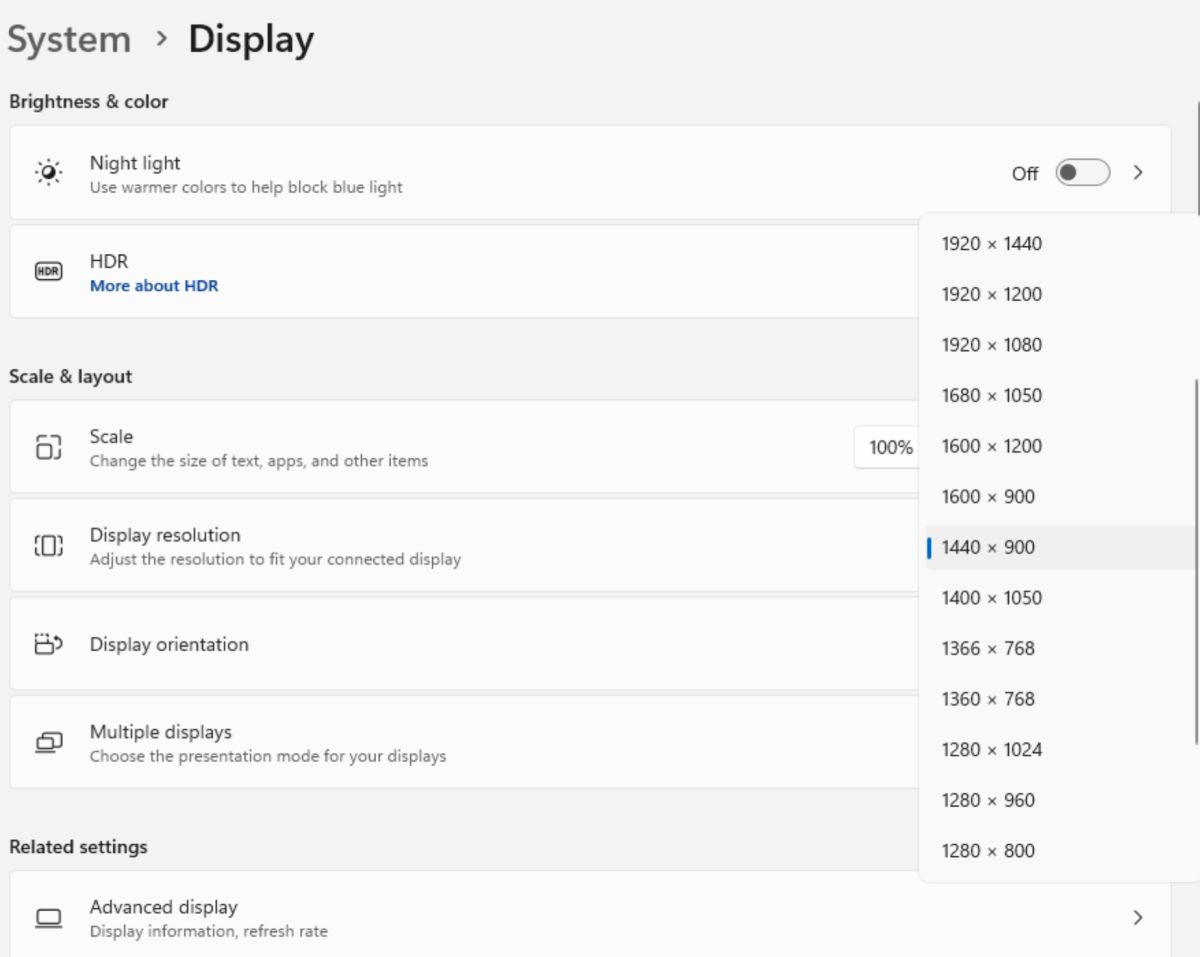
Task: Click the Display resolution row
Action: tap(464, 545)
